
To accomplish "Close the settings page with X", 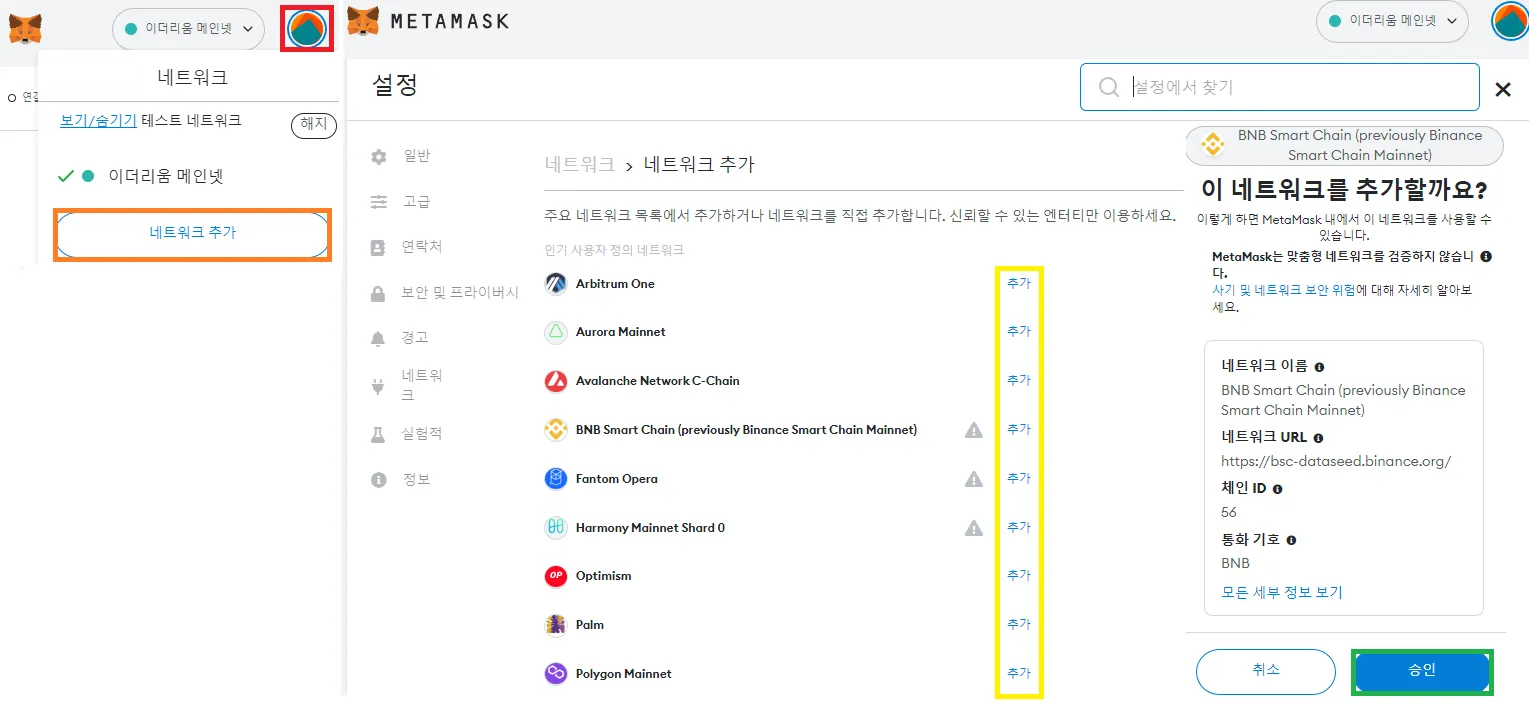I will click(1502, 90).
